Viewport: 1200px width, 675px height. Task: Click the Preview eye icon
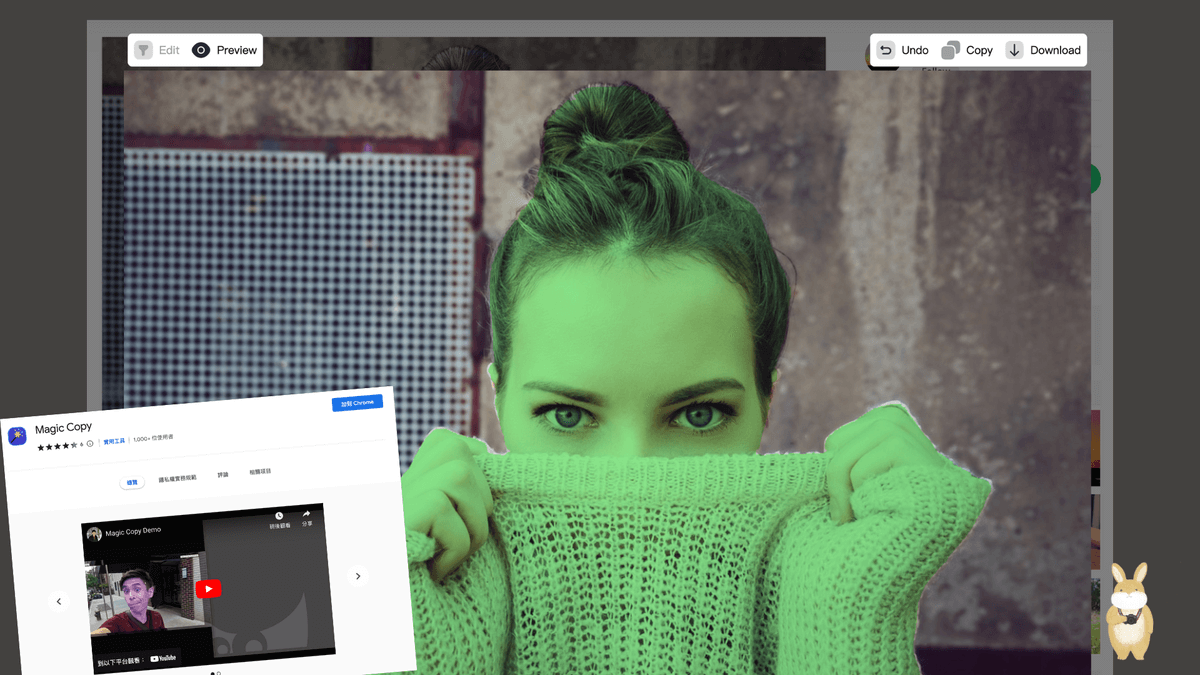coord(201,50)
